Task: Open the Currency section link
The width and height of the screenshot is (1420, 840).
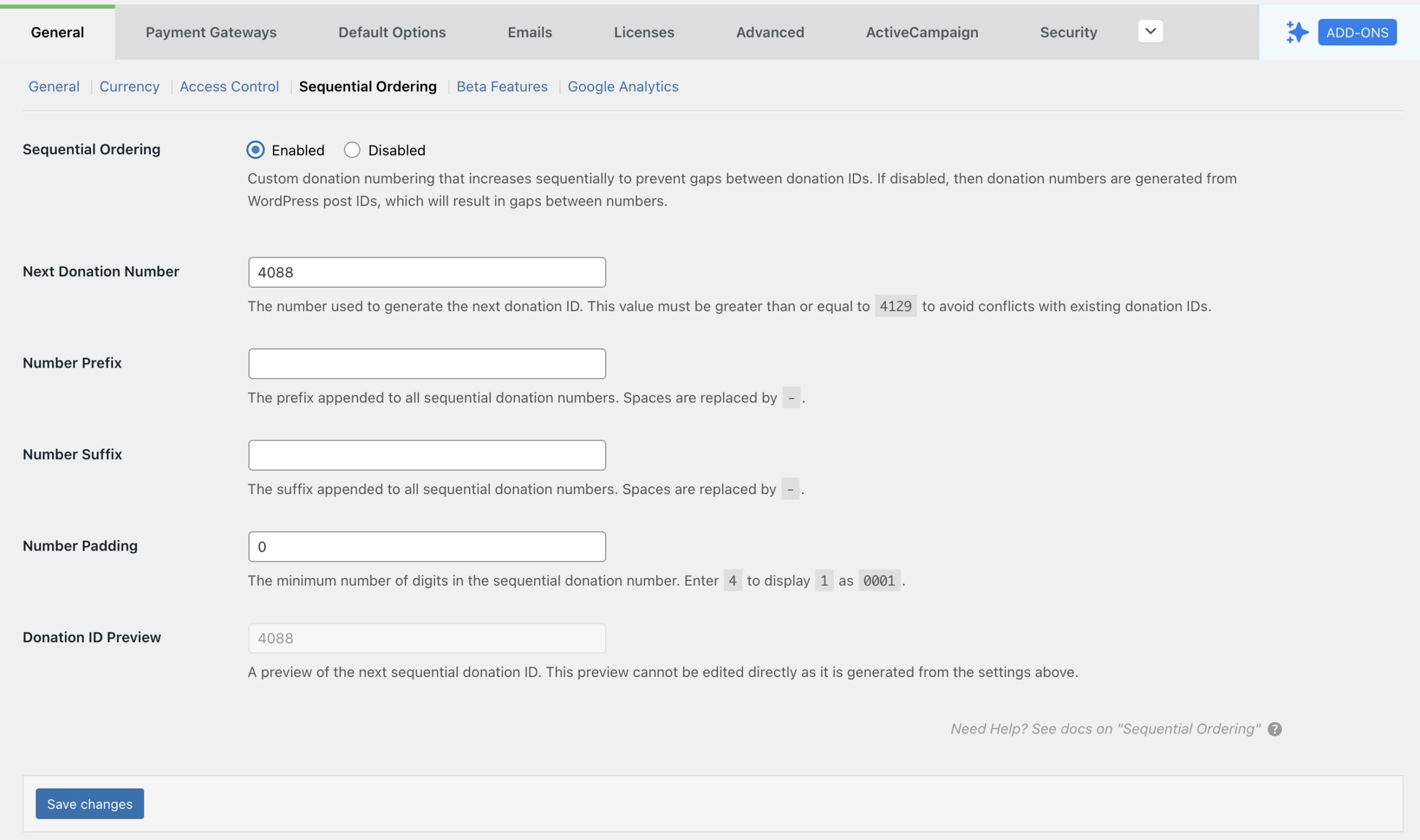Action: (x=129, y=86)
